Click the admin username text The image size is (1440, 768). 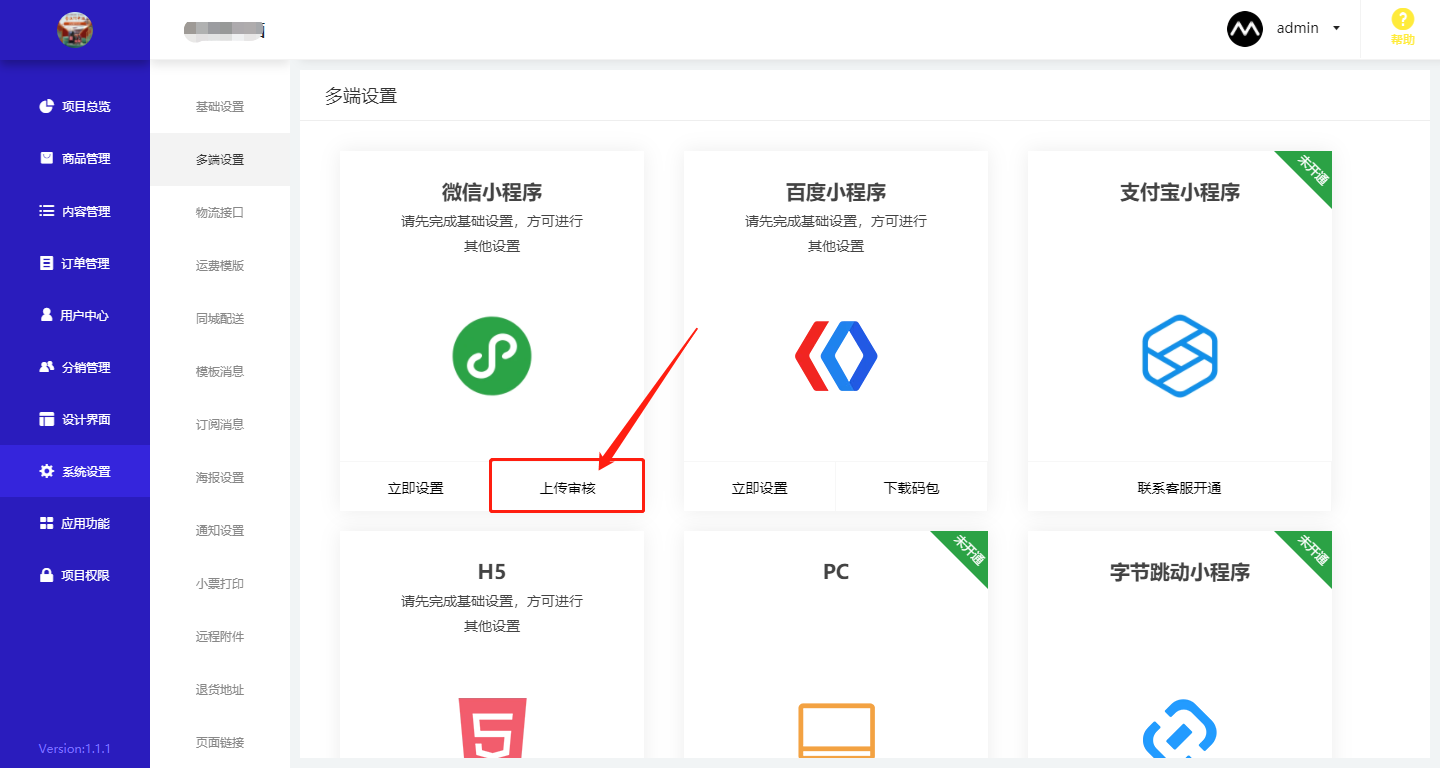coord(1298,28)
